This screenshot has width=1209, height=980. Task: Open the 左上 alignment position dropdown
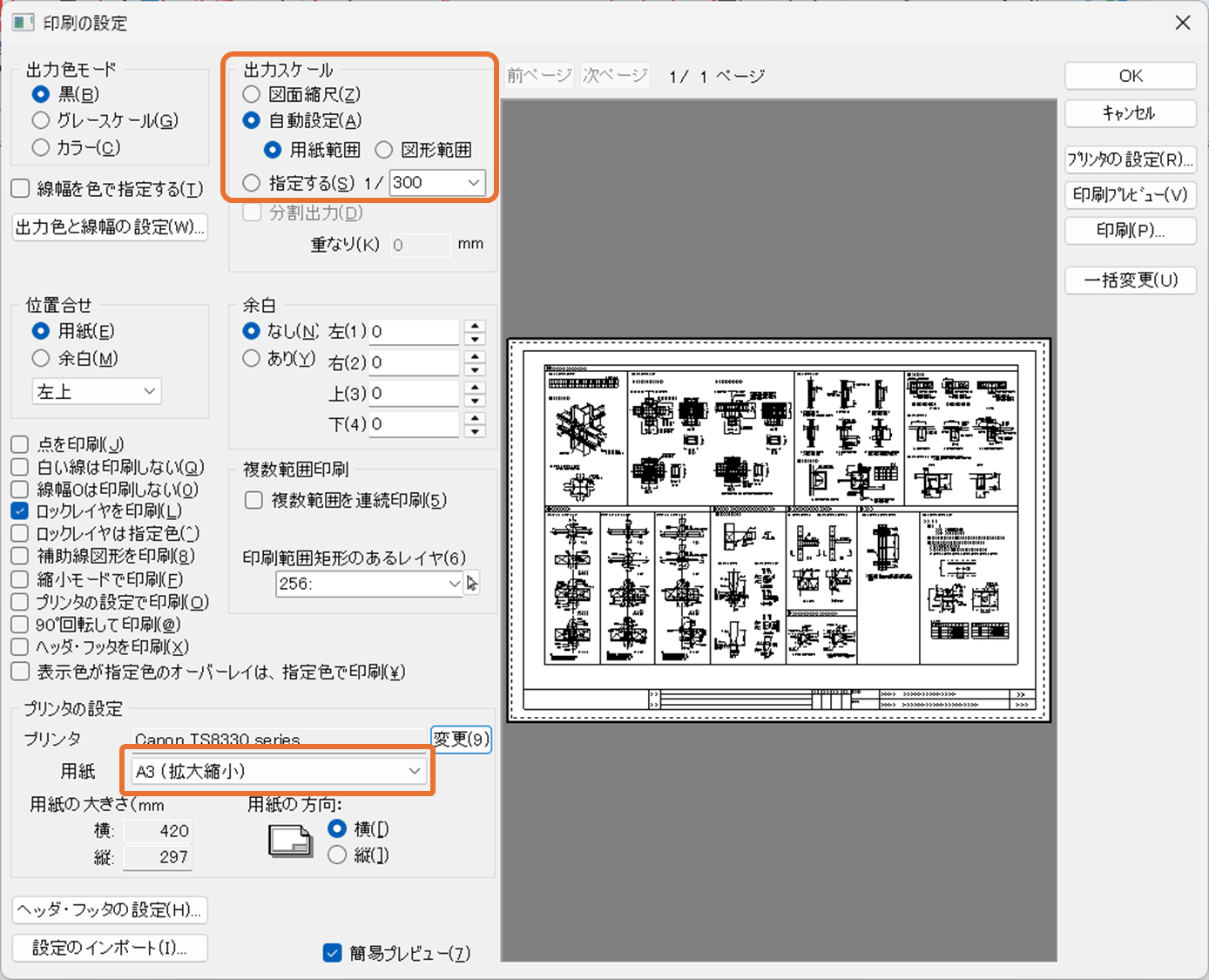97,392
